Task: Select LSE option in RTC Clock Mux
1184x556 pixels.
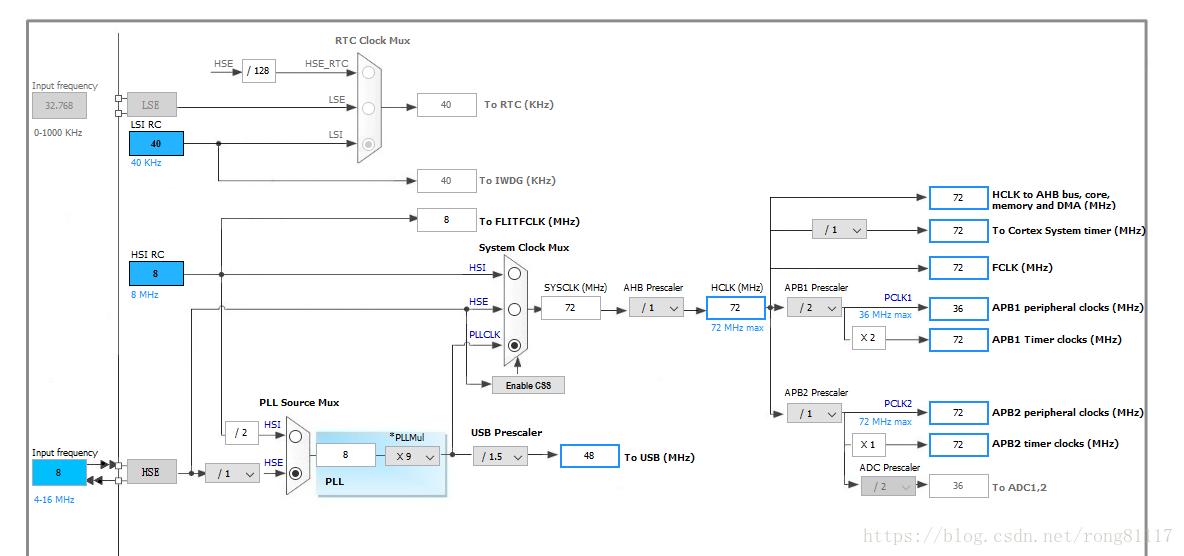Action: (368, 108)
